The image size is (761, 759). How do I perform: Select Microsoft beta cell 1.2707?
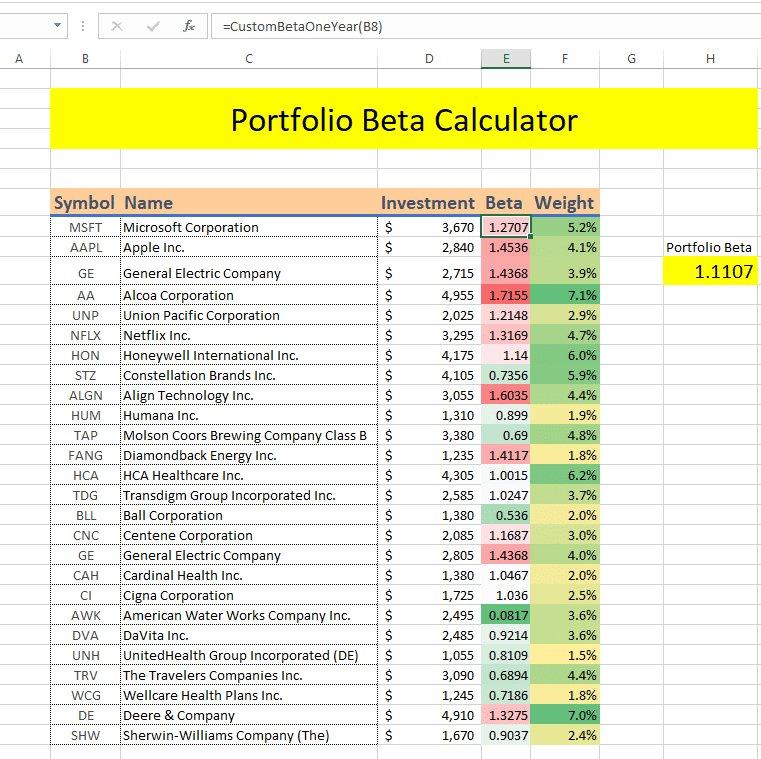tap(507, 227)
